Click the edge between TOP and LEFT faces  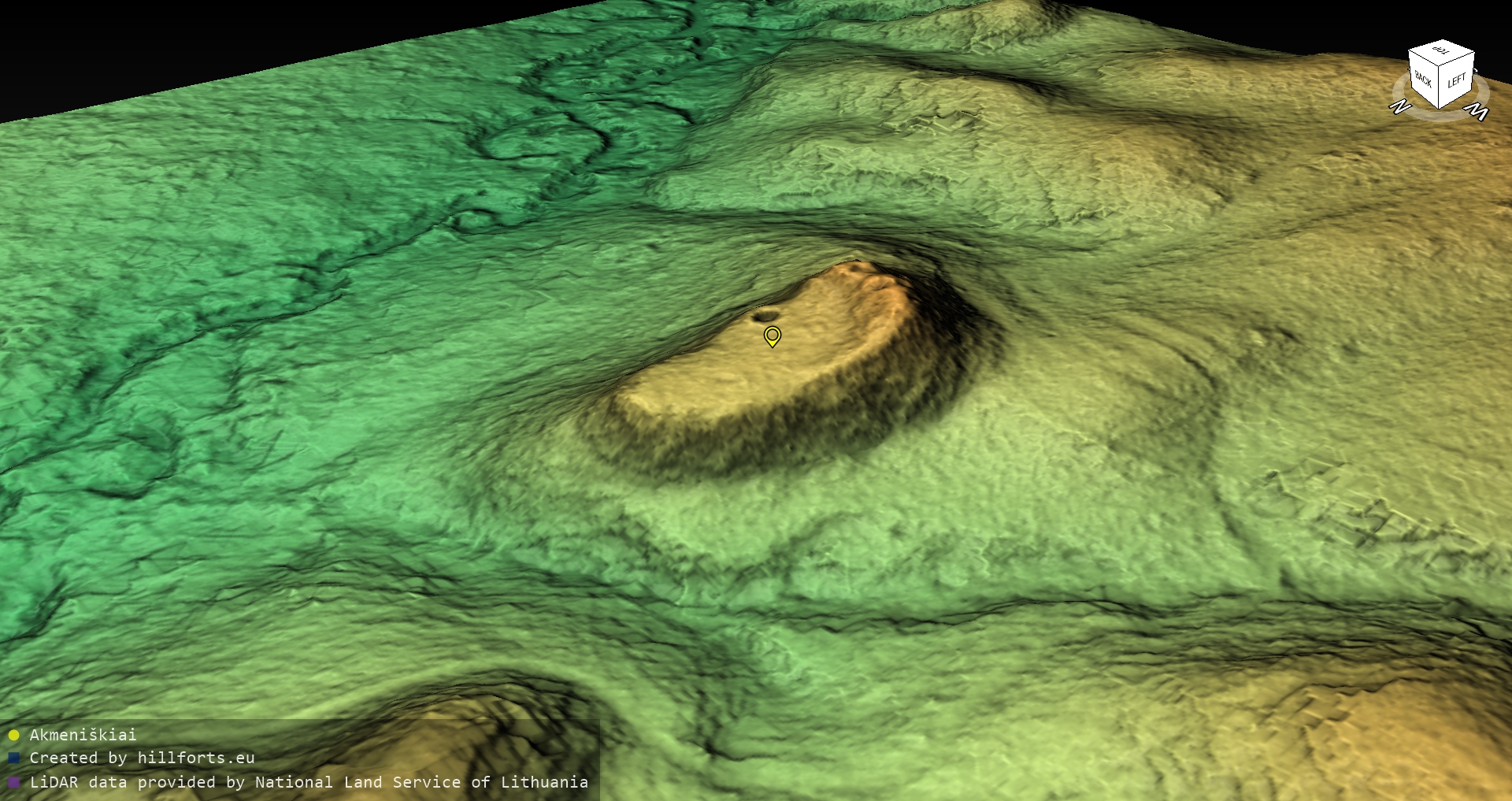(x=1458, y=59)
